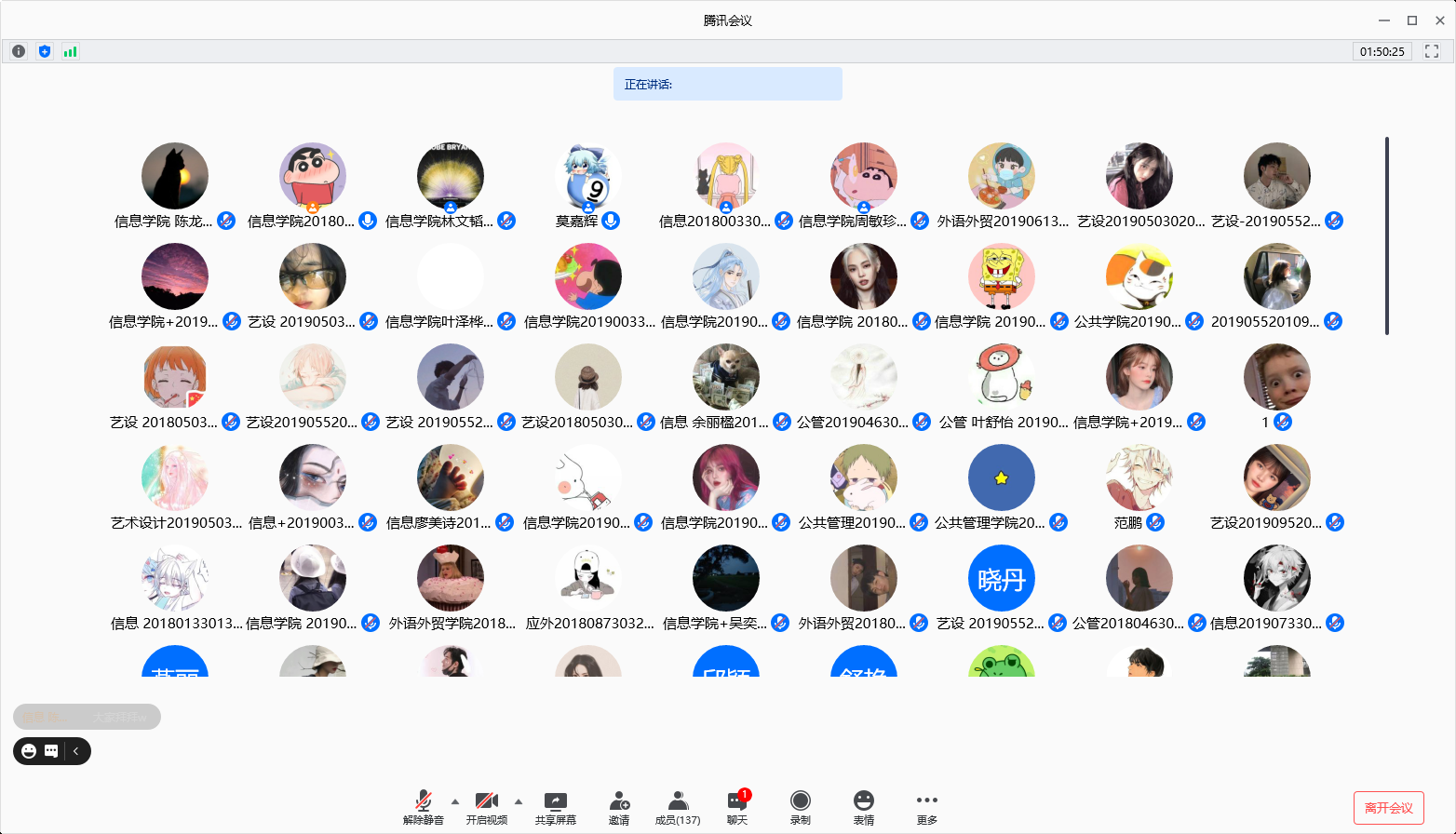
Task: Click cat avatar of 公共学院20190
Action: [x=1139, y=276]
